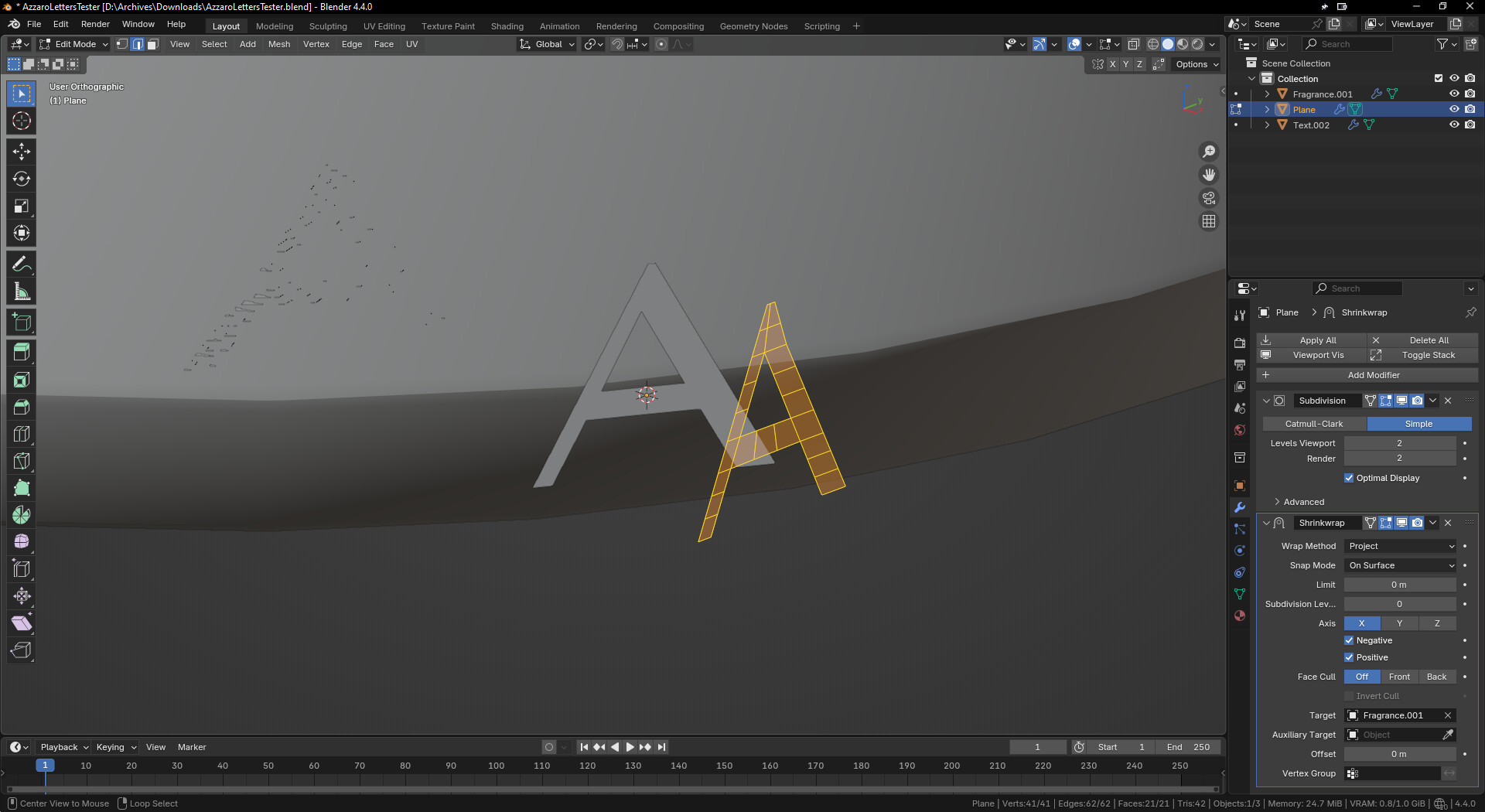Uncheck the Positive direction checkbox
Screen dimensions: 1485x812
pos(1349,657)
